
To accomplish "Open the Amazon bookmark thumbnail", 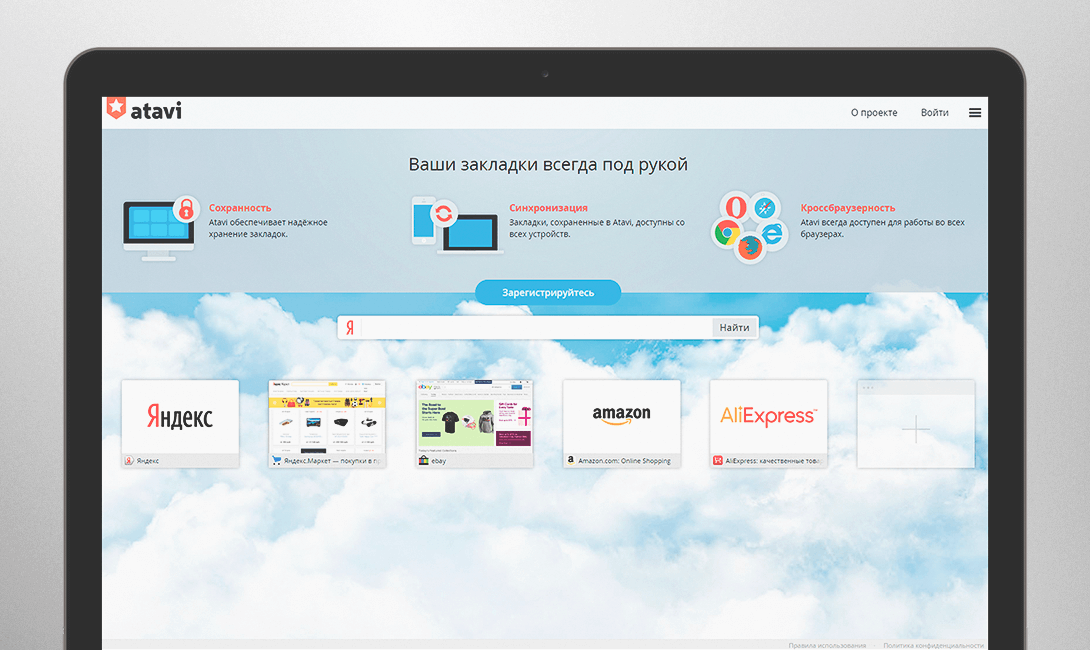I will coord(621,423).
